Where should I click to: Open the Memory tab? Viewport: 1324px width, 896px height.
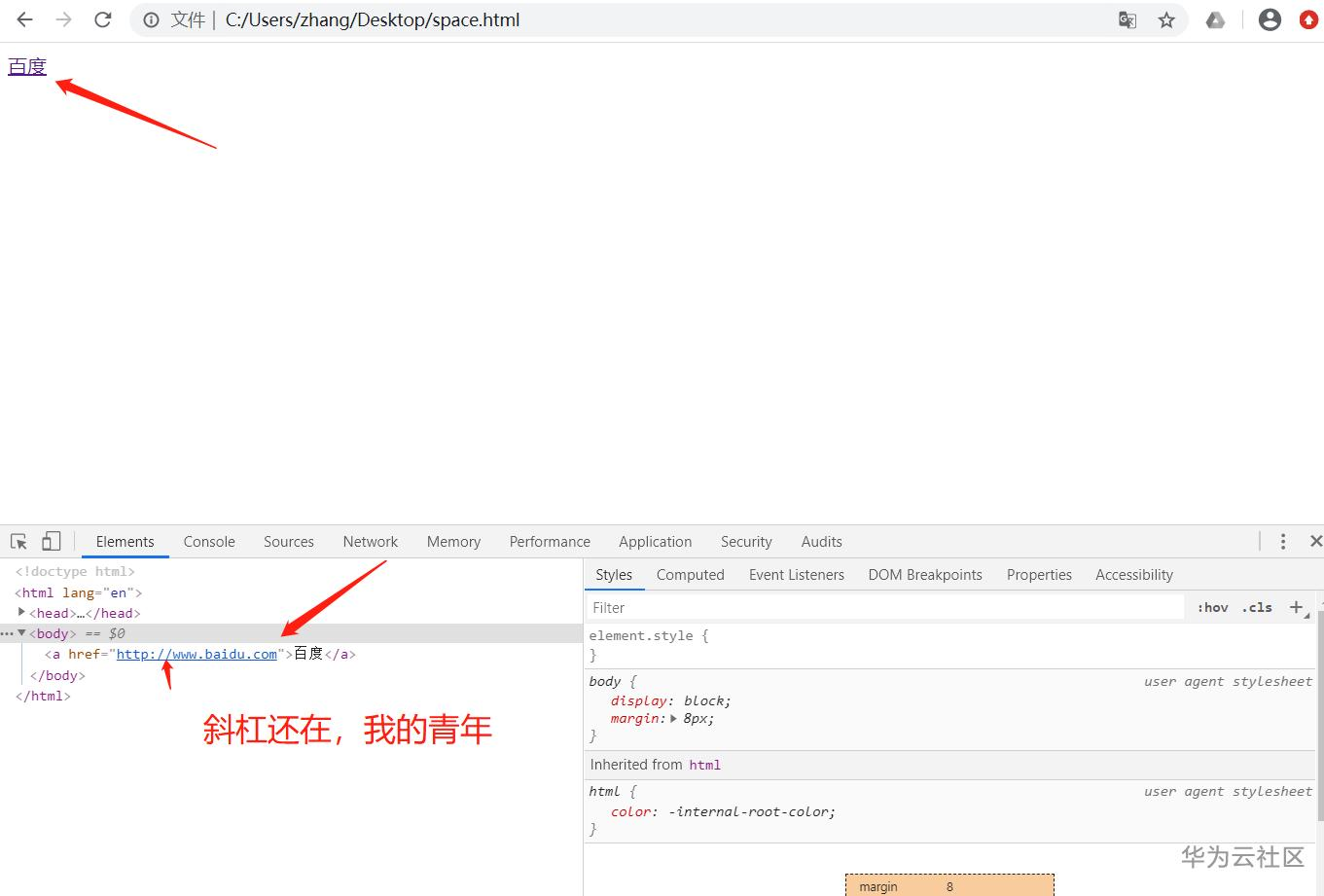pyautogui.click(x=453, y=542)
